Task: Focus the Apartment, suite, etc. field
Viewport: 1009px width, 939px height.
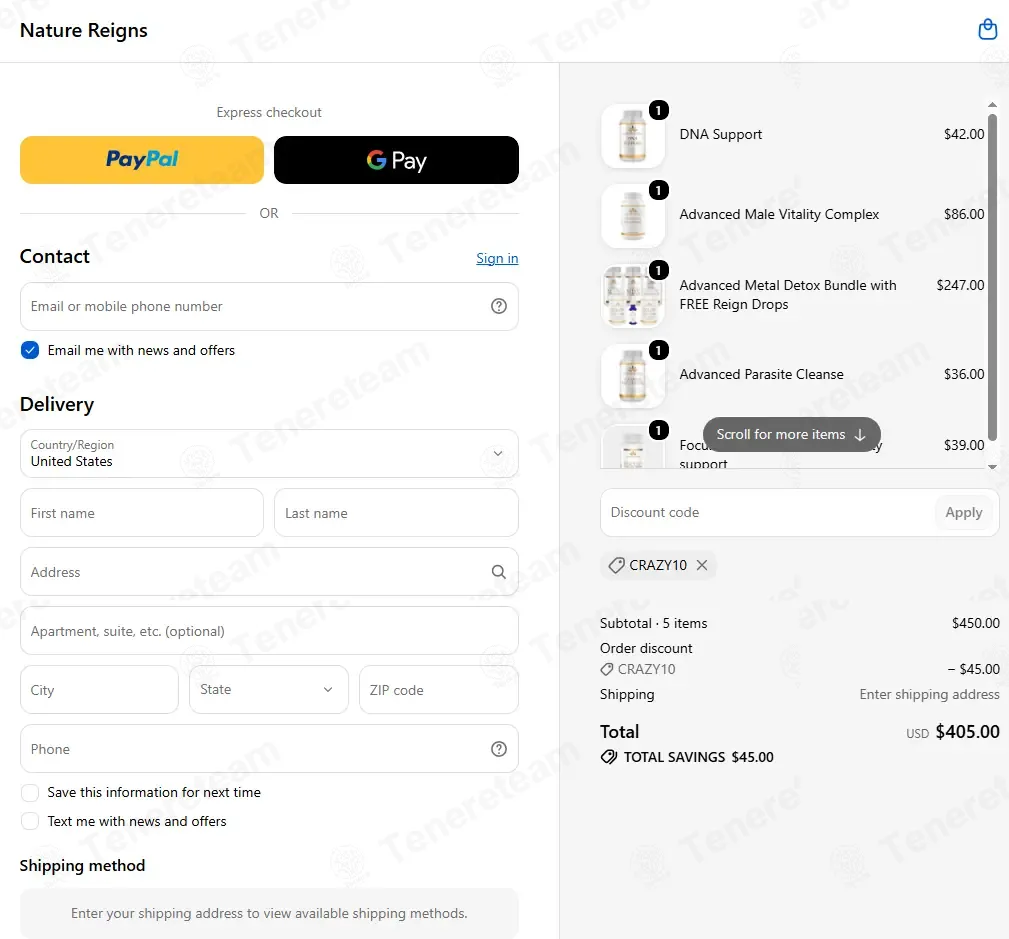Action: click(269, 631)
